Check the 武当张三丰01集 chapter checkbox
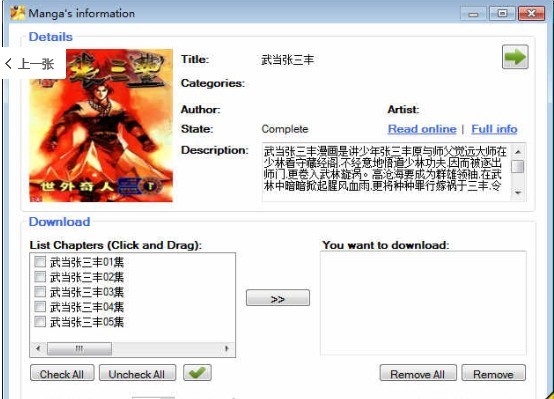The image size is (554, 399). 40,262
